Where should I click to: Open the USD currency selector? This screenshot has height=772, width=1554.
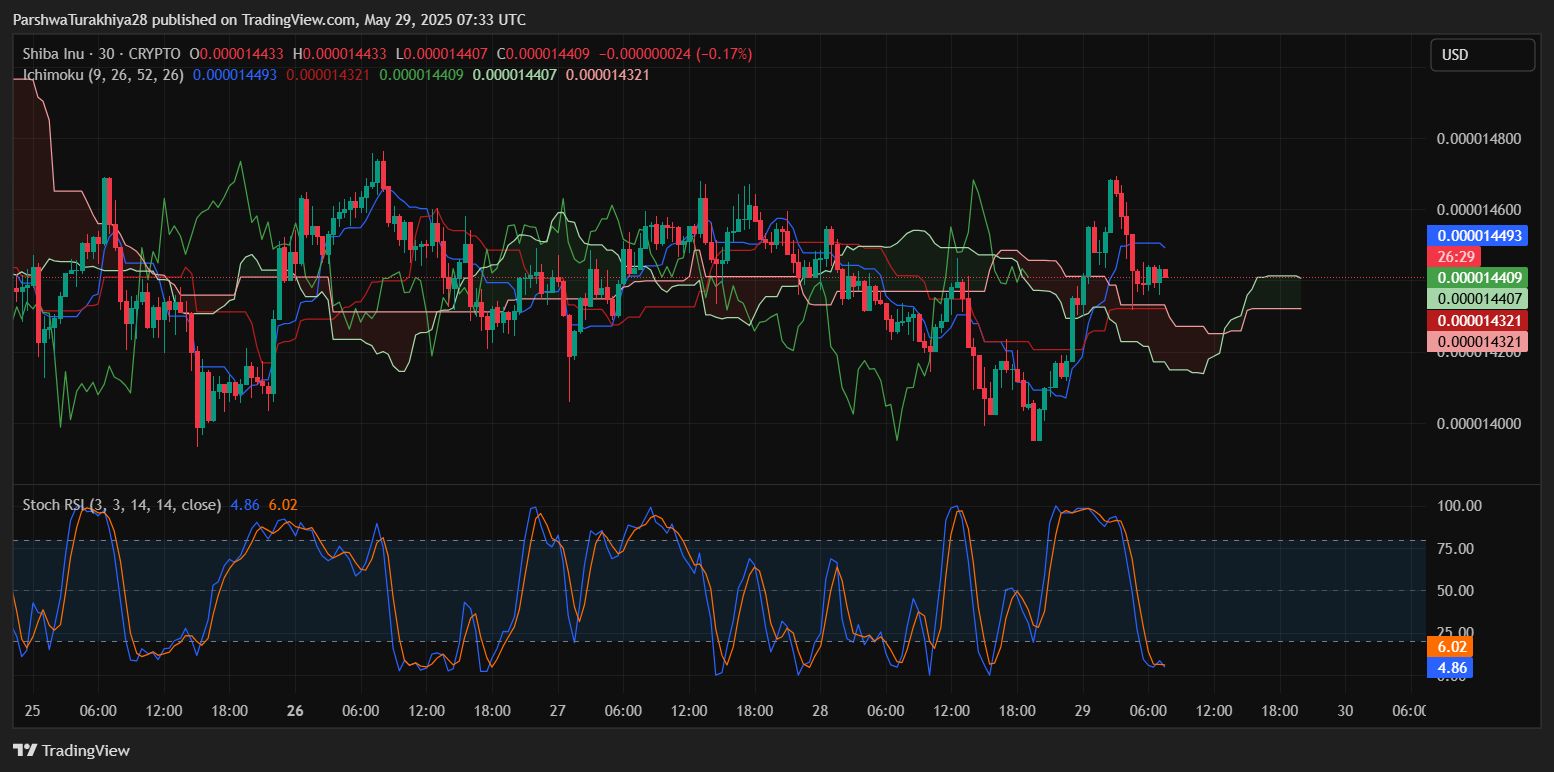[x=1482, y=55]
